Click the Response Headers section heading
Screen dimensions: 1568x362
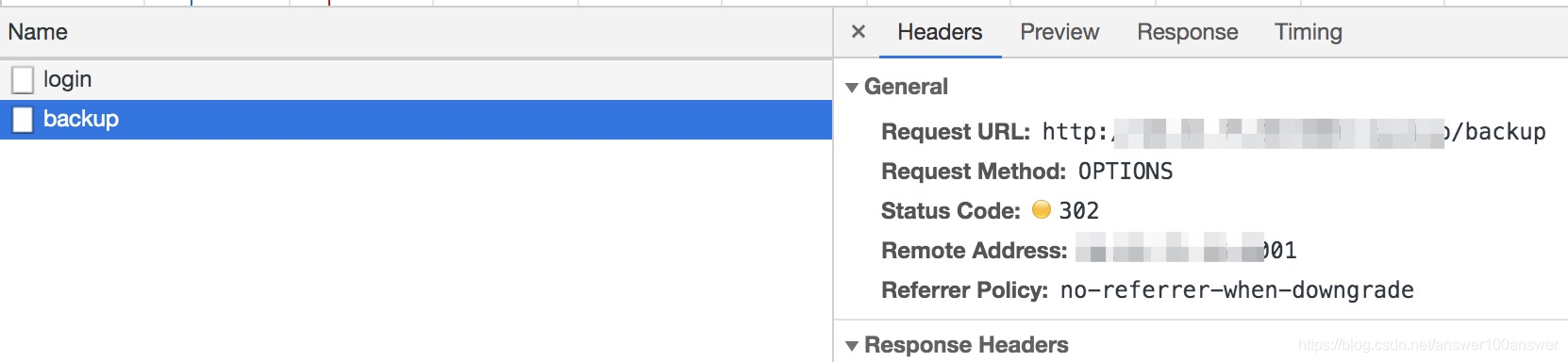click(966, 345)
